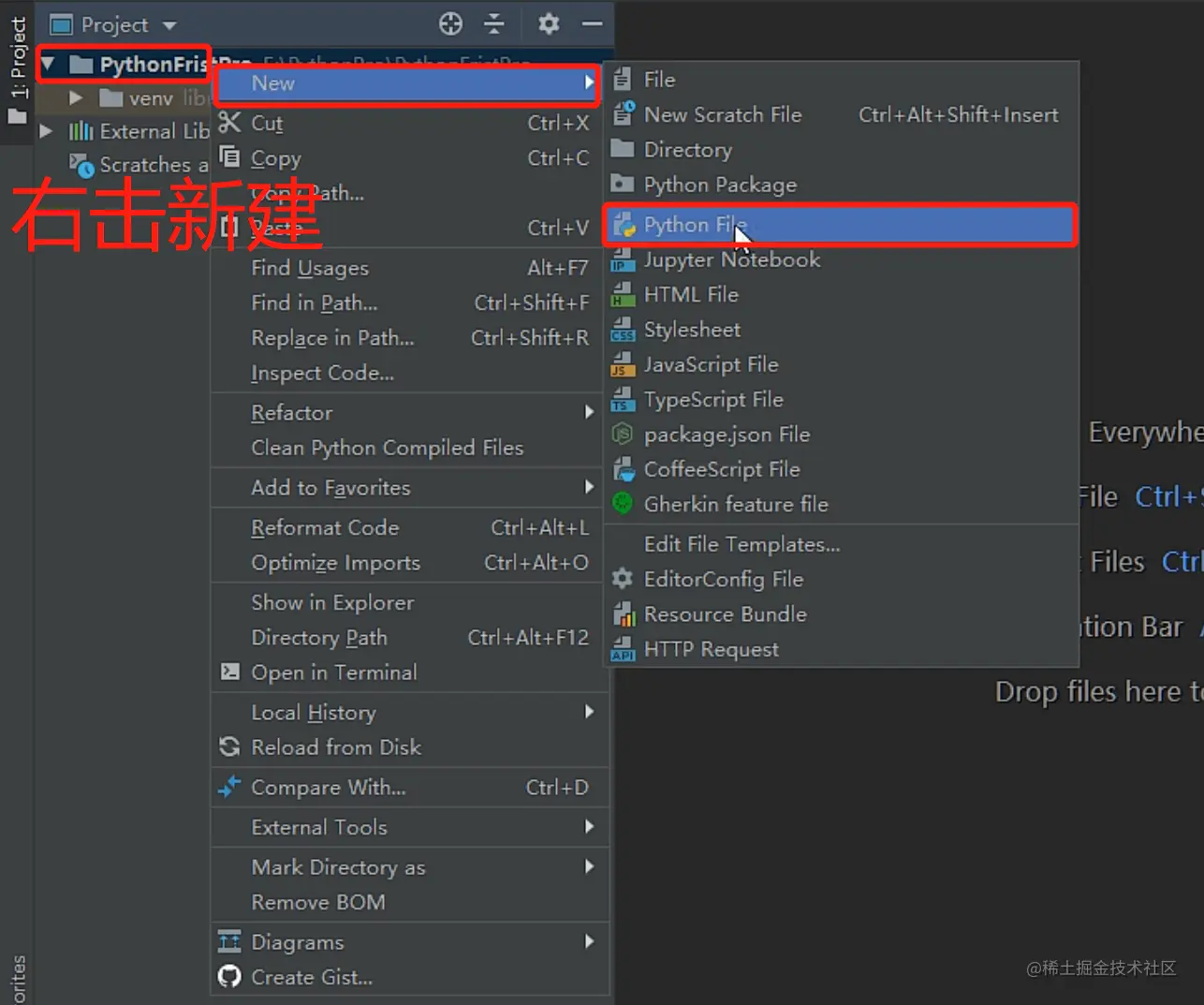Choose Reformat Code menu entry
Image resolution: width=1204 pixels, height=1005 pixels.
[x=410, y=527]
